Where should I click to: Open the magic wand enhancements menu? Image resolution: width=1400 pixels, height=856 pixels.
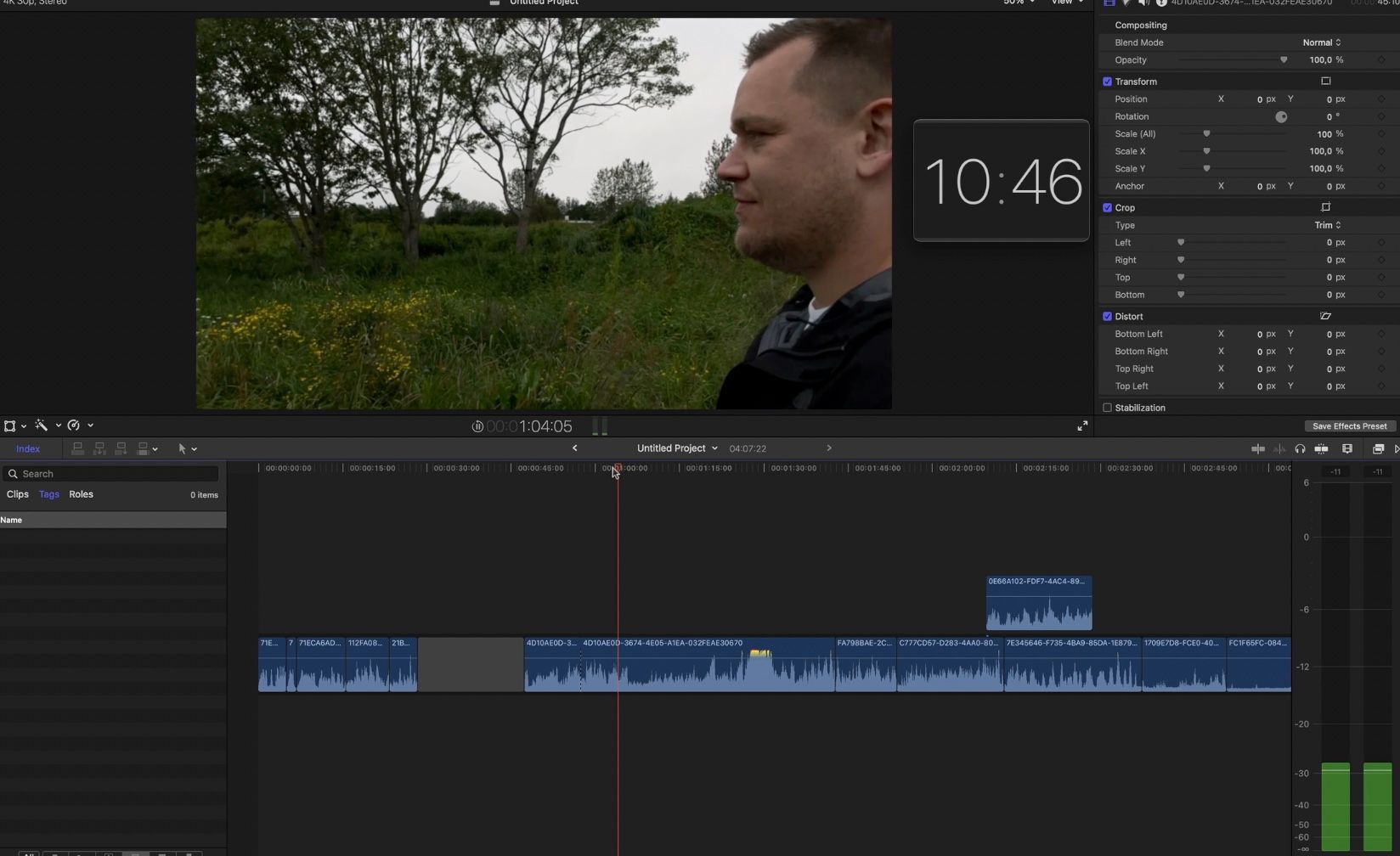[41, 425]
